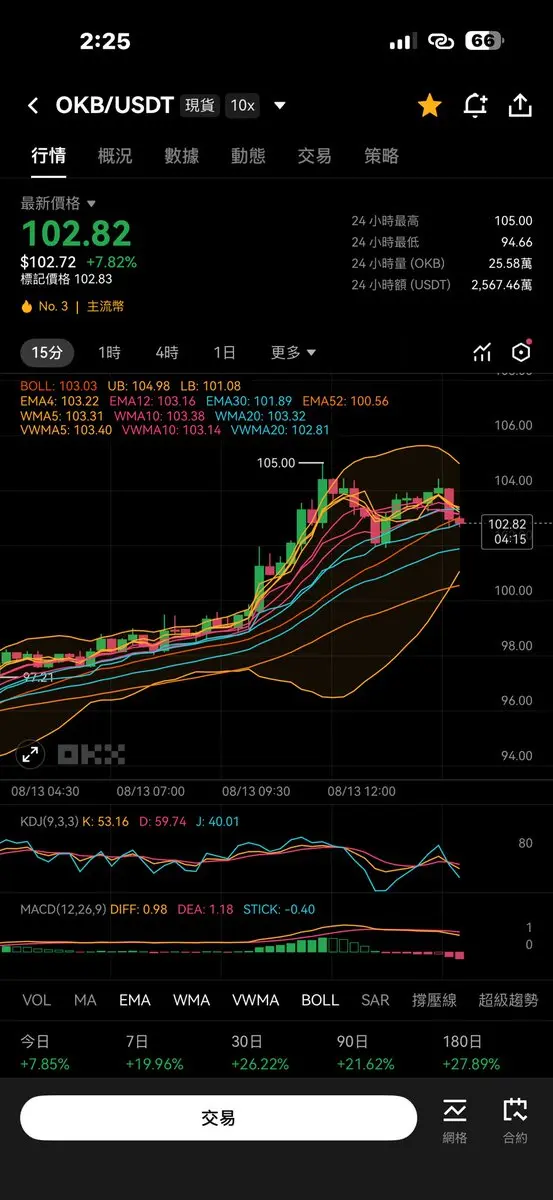The width and height of the screenshot is (553, 1200).
Task: Tap the 主流幣 category link
Action: pyautogui.click(x=105, y=306)
